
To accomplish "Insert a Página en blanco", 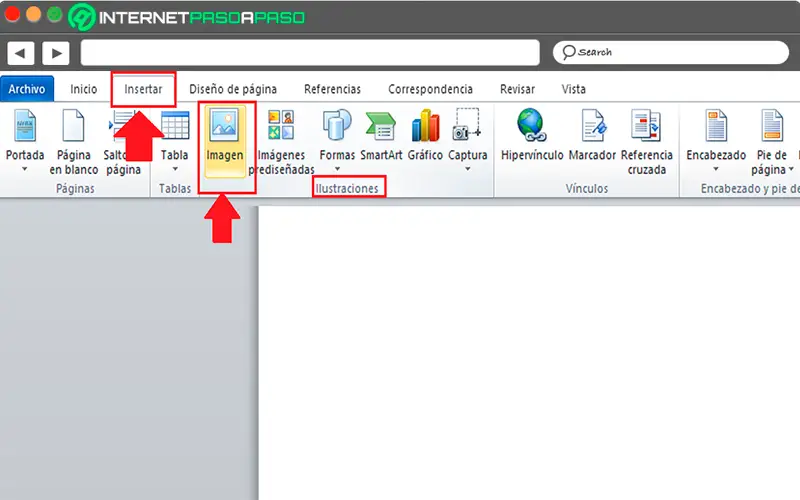I will coord(73,142).
